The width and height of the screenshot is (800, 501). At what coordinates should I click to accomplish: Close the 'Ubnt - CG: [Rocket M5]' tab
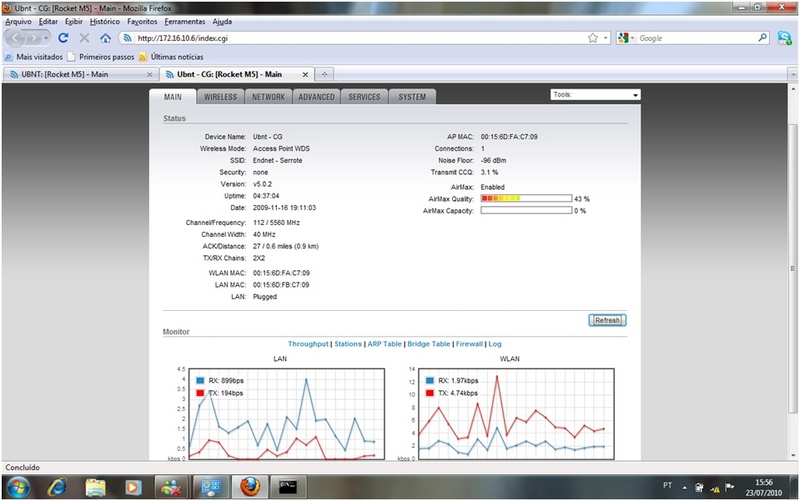[x=305, y=74]
